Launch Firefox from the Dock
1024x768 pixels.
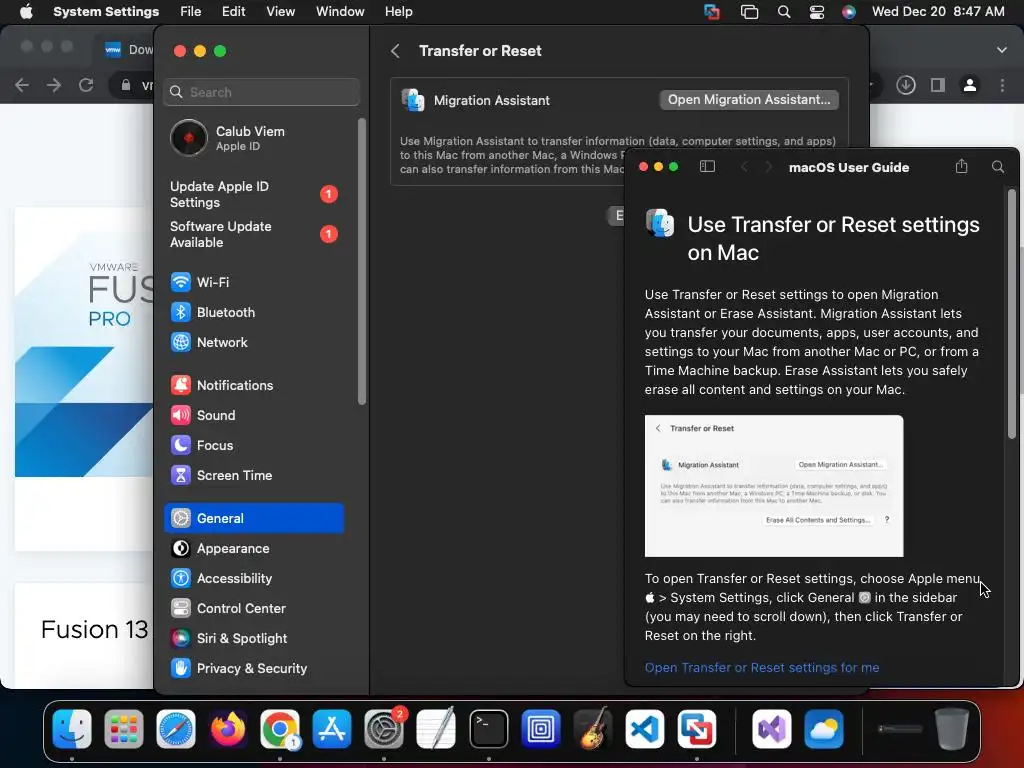tap(228, 729)
